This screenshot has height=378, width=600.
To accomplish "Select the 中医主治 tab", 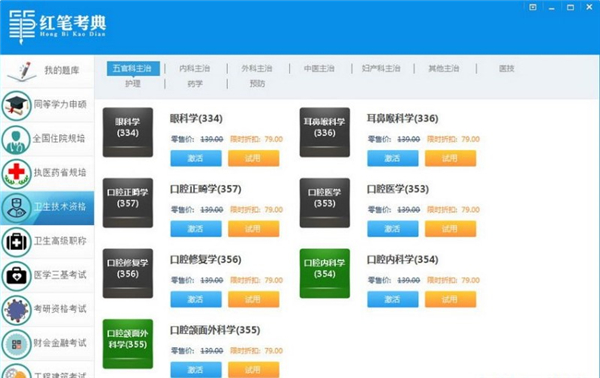I will tap(319, 68).
